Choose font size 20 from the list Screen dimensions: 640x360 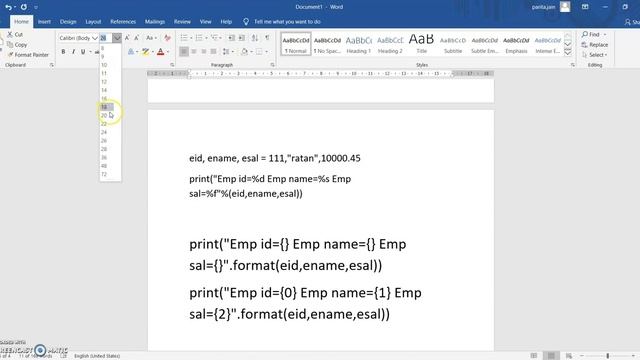pos(110,116)
